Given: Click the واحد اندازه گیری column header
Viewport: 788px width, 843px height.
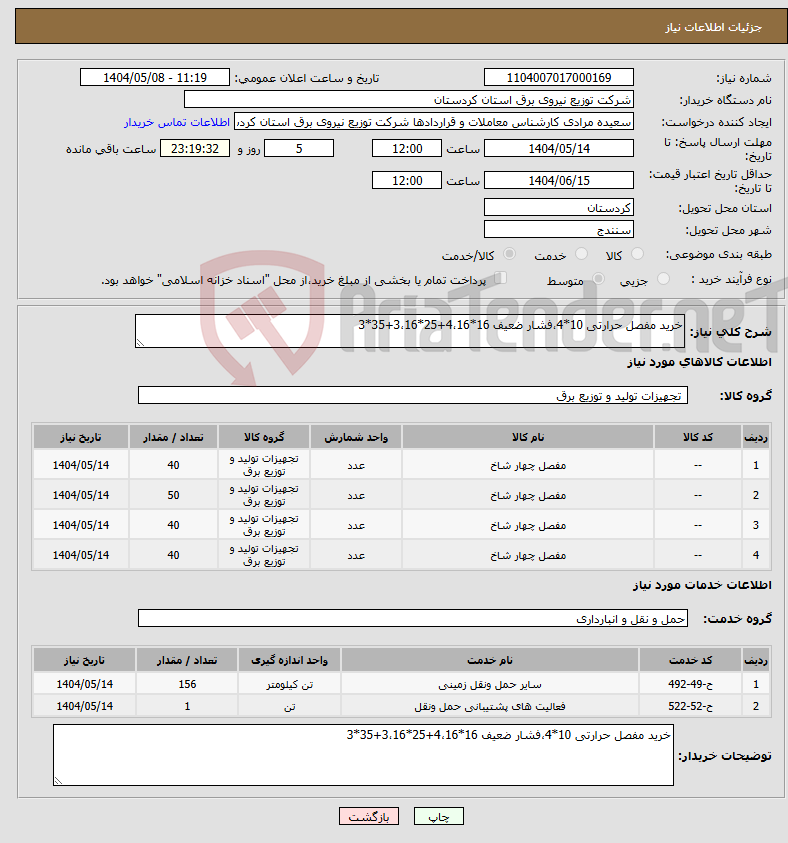Looking at the screenshot, I should pyautogui.click(x=289, y=660).
